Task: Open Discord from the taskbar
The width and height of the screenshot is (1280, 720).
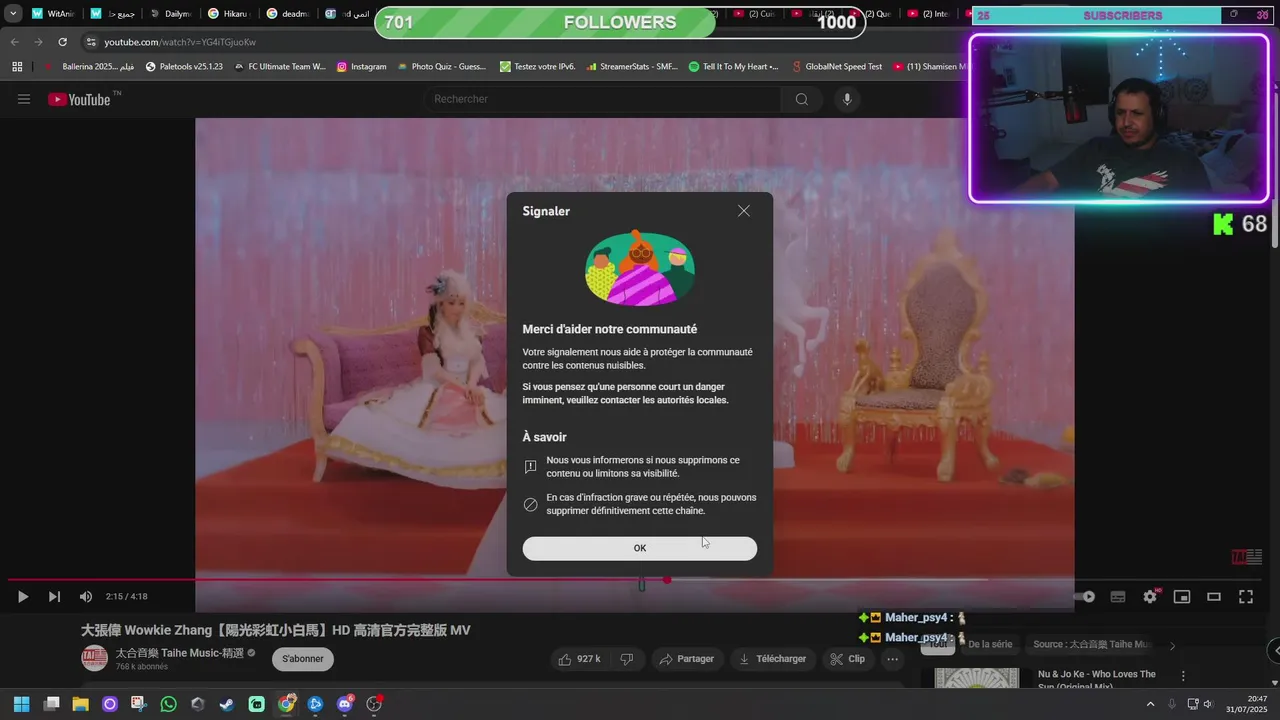Action: coord(345,704)
